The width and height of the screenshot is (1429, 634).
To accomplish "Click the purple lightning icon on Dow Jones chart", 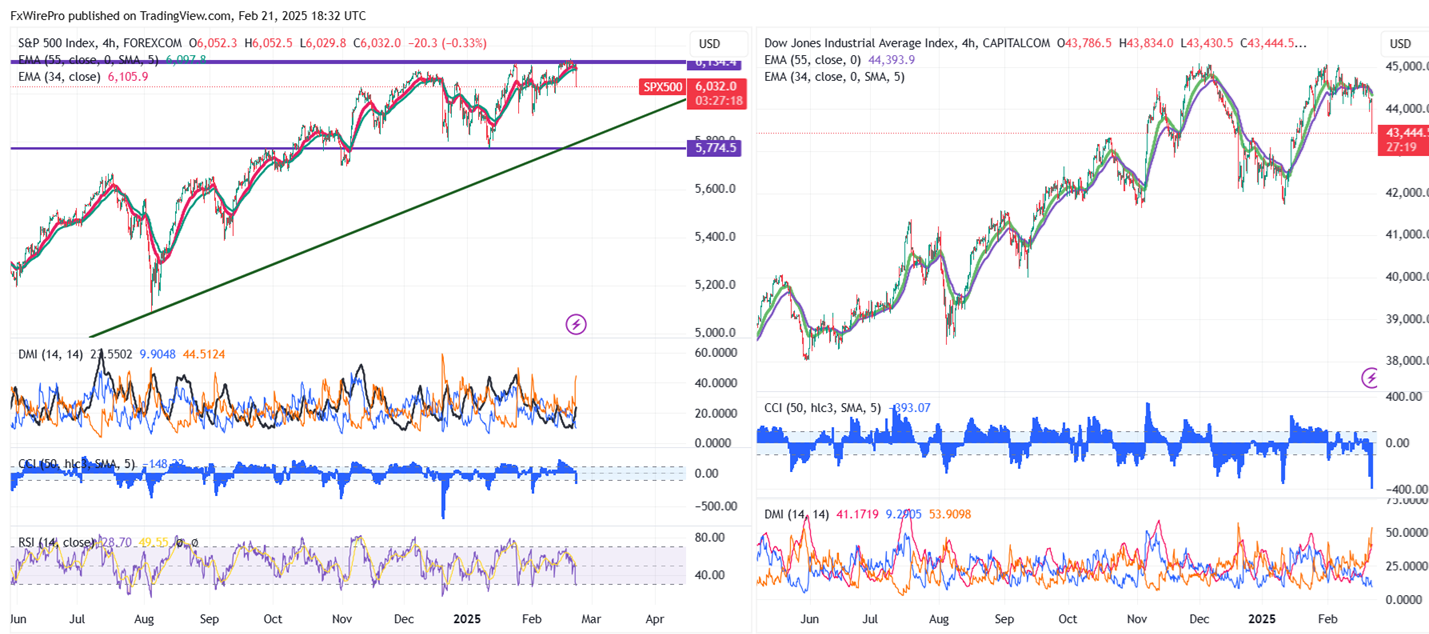I will click(1372, 378).
